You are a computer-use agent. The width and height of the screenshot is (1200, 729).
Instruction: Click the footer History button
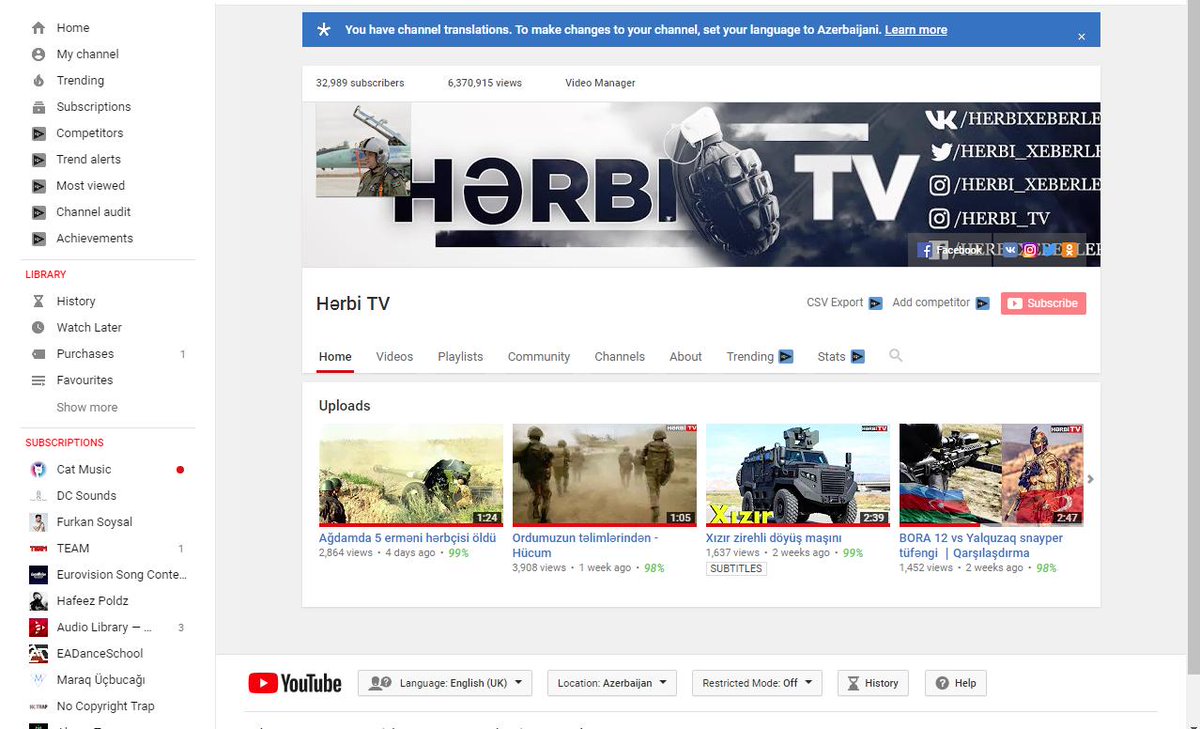[x=873, y=683]
